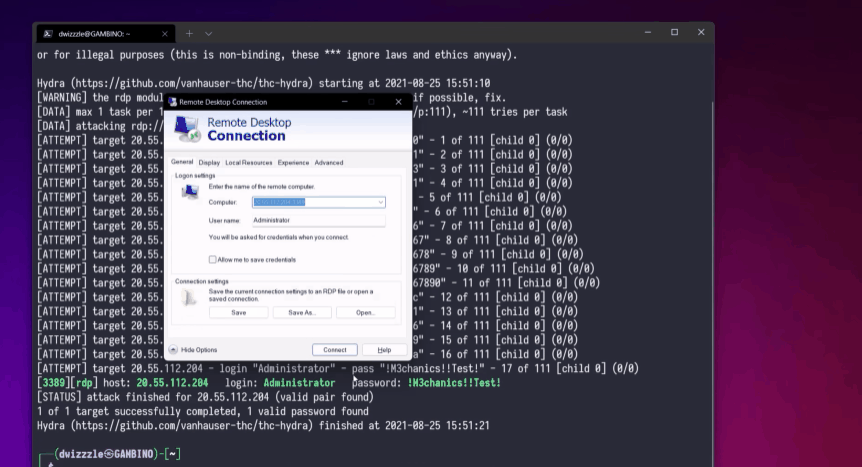
Task: Click the terminal tab shell icon
Action: tap(48, 34)
